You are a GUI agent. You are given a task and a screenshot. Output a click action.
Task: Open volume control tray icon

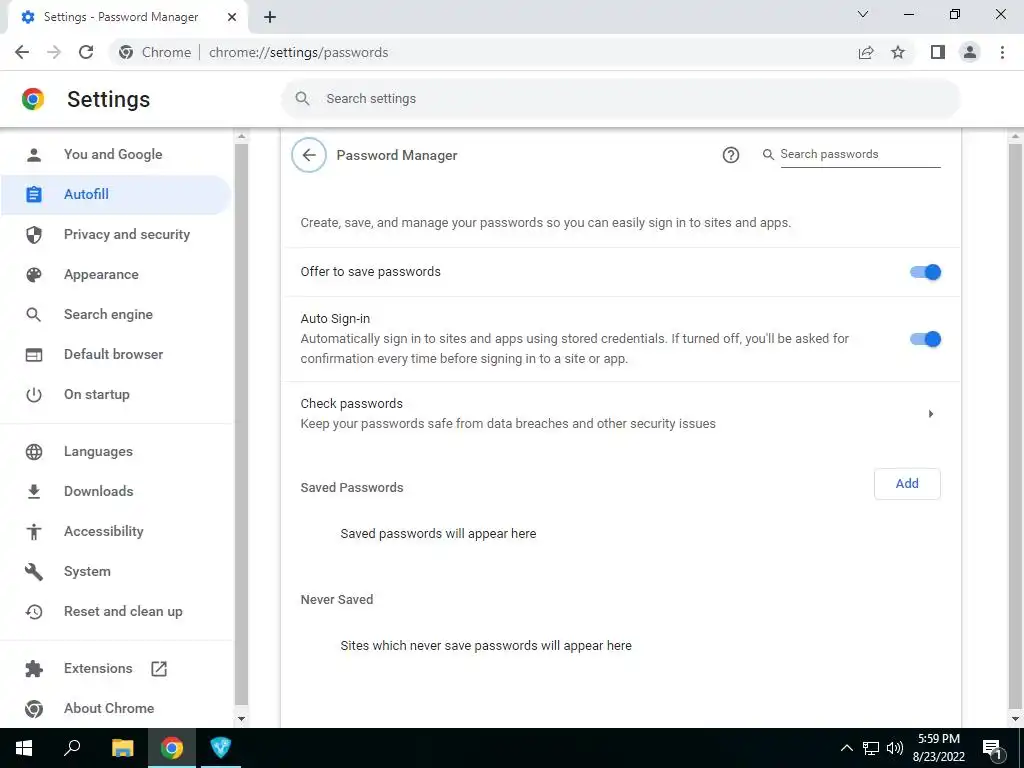(895, 748)
